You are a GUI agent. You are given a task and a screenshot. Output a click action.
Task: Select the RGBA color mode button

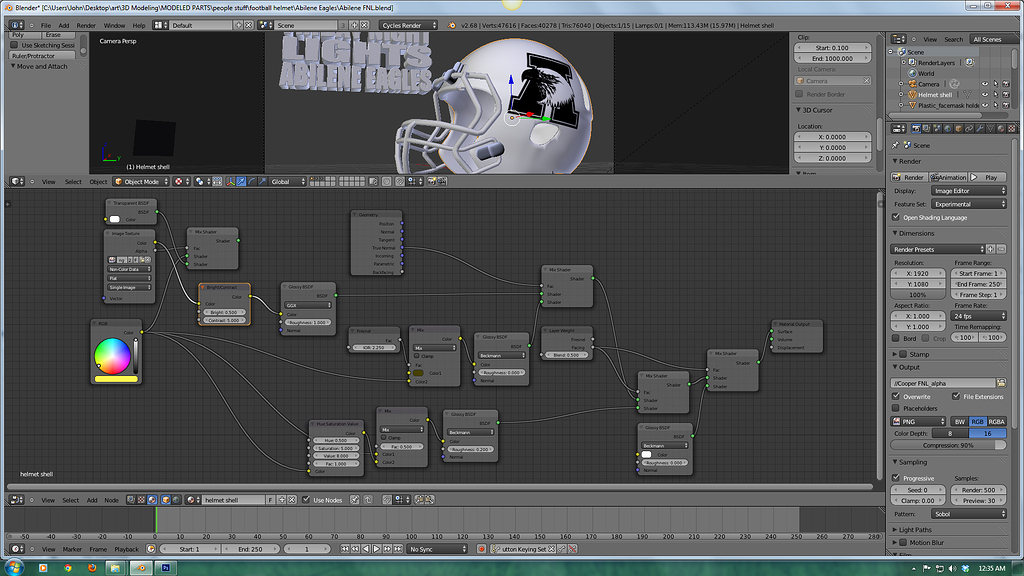pyautogui.click(x=997, y=422)
